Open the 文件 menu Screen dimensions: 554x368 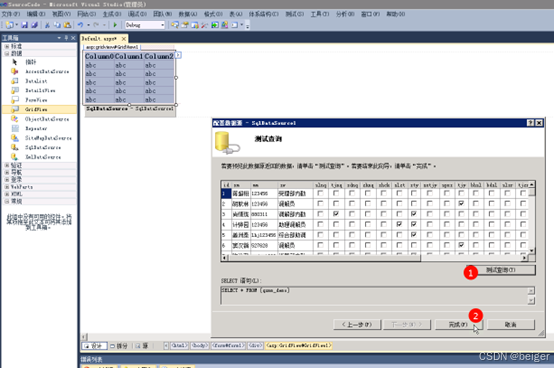coord(11,14)
